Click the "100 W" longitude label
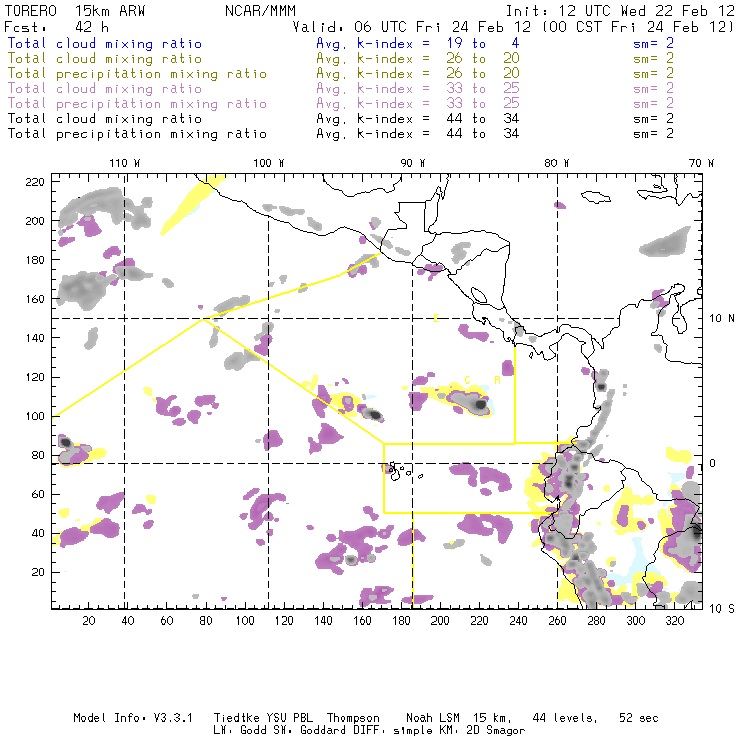740x740 pixels. click(x=269, y=163)
